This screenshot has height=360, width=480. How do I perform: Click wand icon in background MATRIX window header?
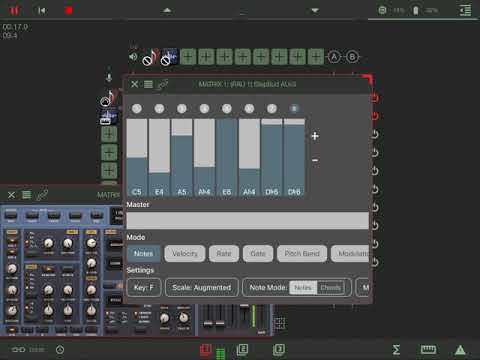click(42, 195)
